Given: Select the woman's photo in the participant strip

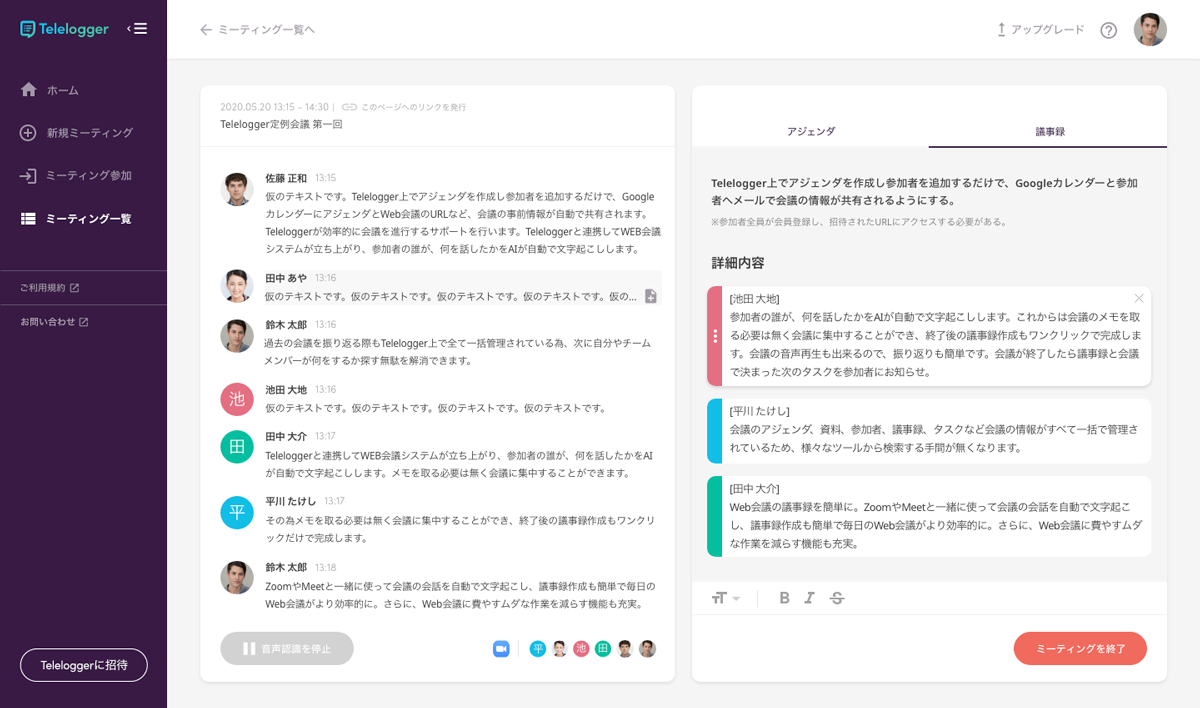Looking at the screenshot, I should (560, 649).
